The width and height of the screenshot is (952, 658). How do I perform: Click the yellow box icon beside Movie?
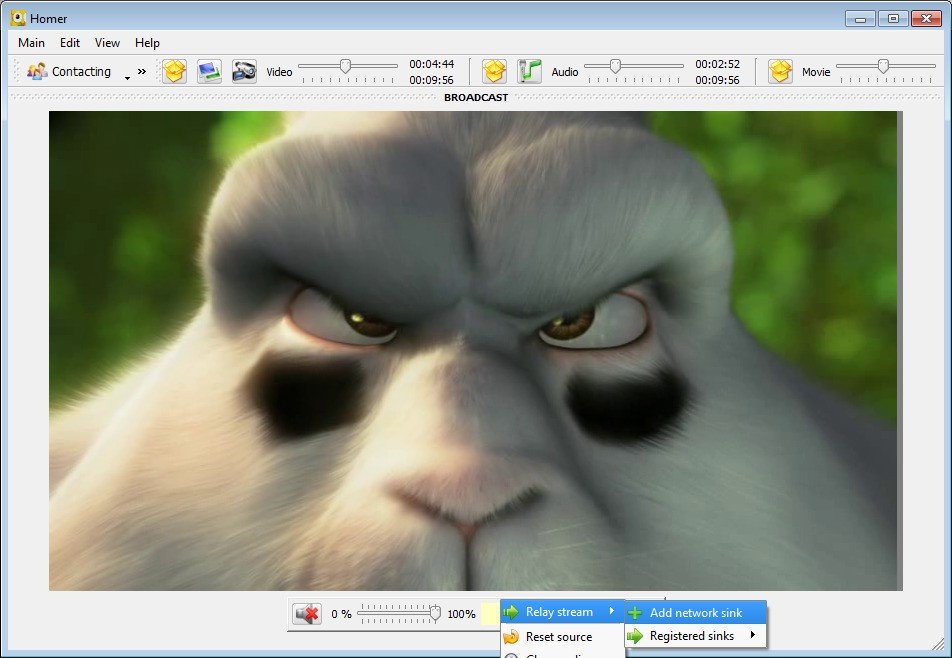[x=780, y=71]
